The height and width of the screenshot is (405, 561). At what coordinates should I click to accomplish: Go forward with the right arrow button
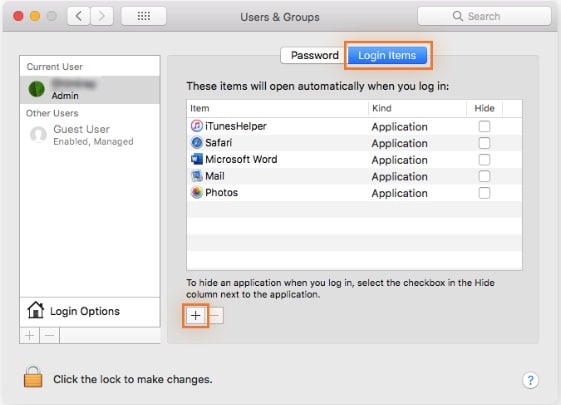(102, 16)
